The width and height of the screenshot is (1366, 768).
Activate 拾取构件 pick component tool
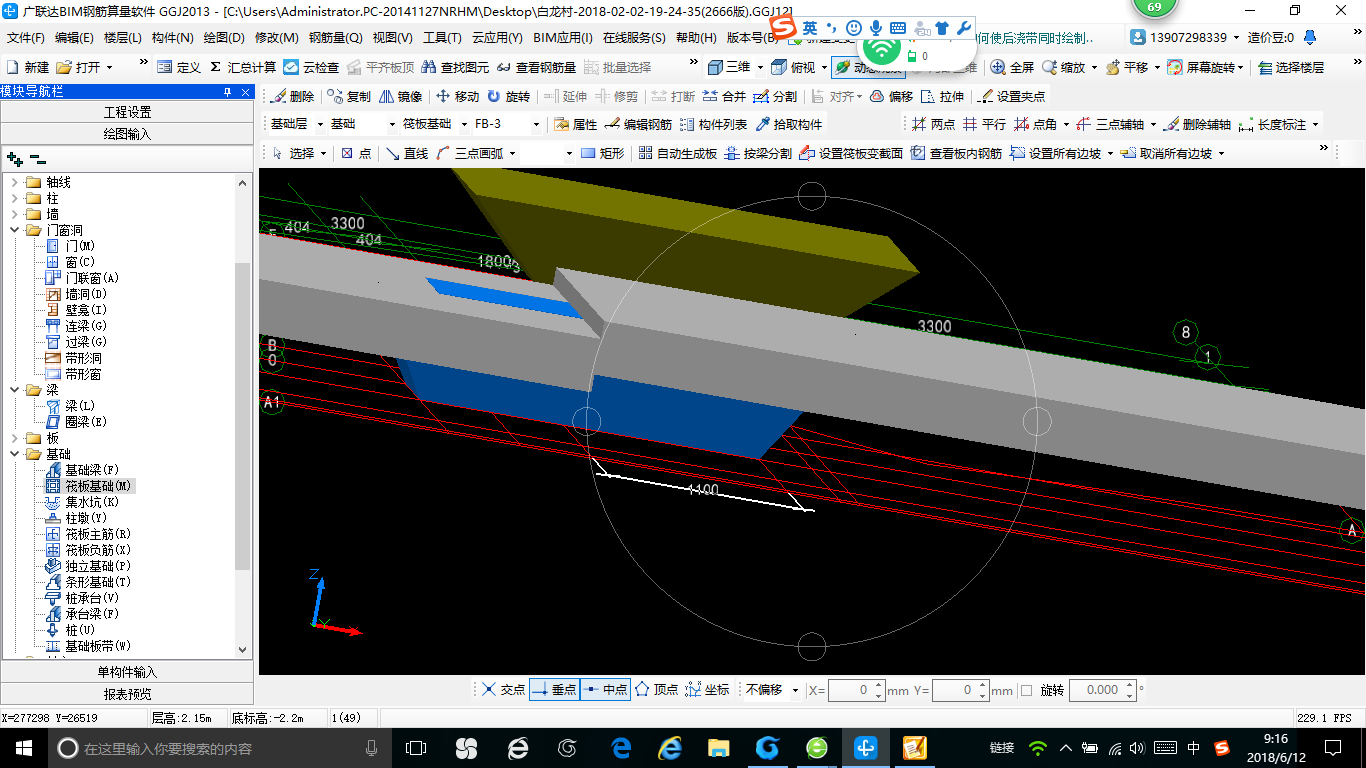click(788, 125)
